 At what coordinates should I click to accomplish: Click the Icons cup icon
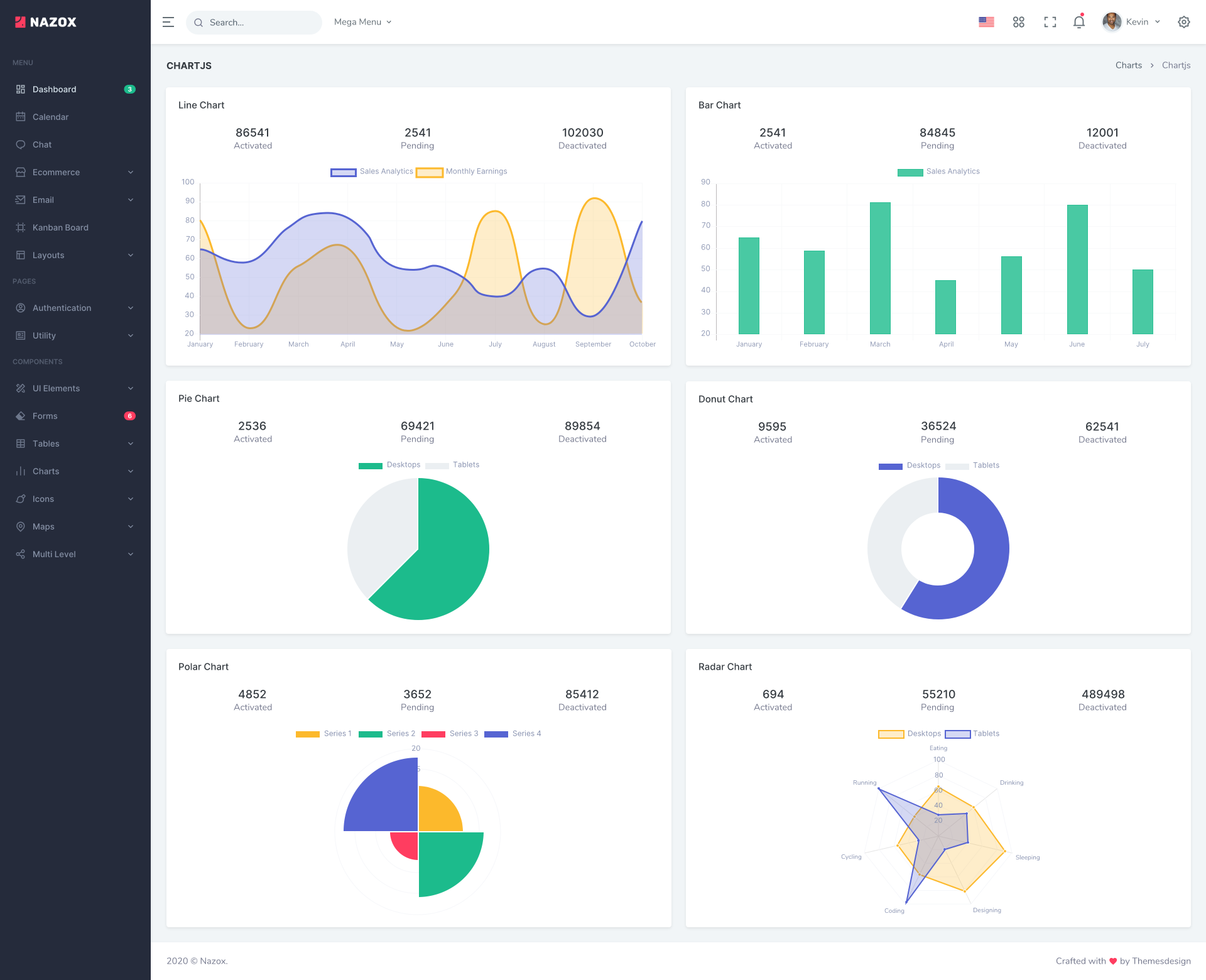[x=21, y=499]
